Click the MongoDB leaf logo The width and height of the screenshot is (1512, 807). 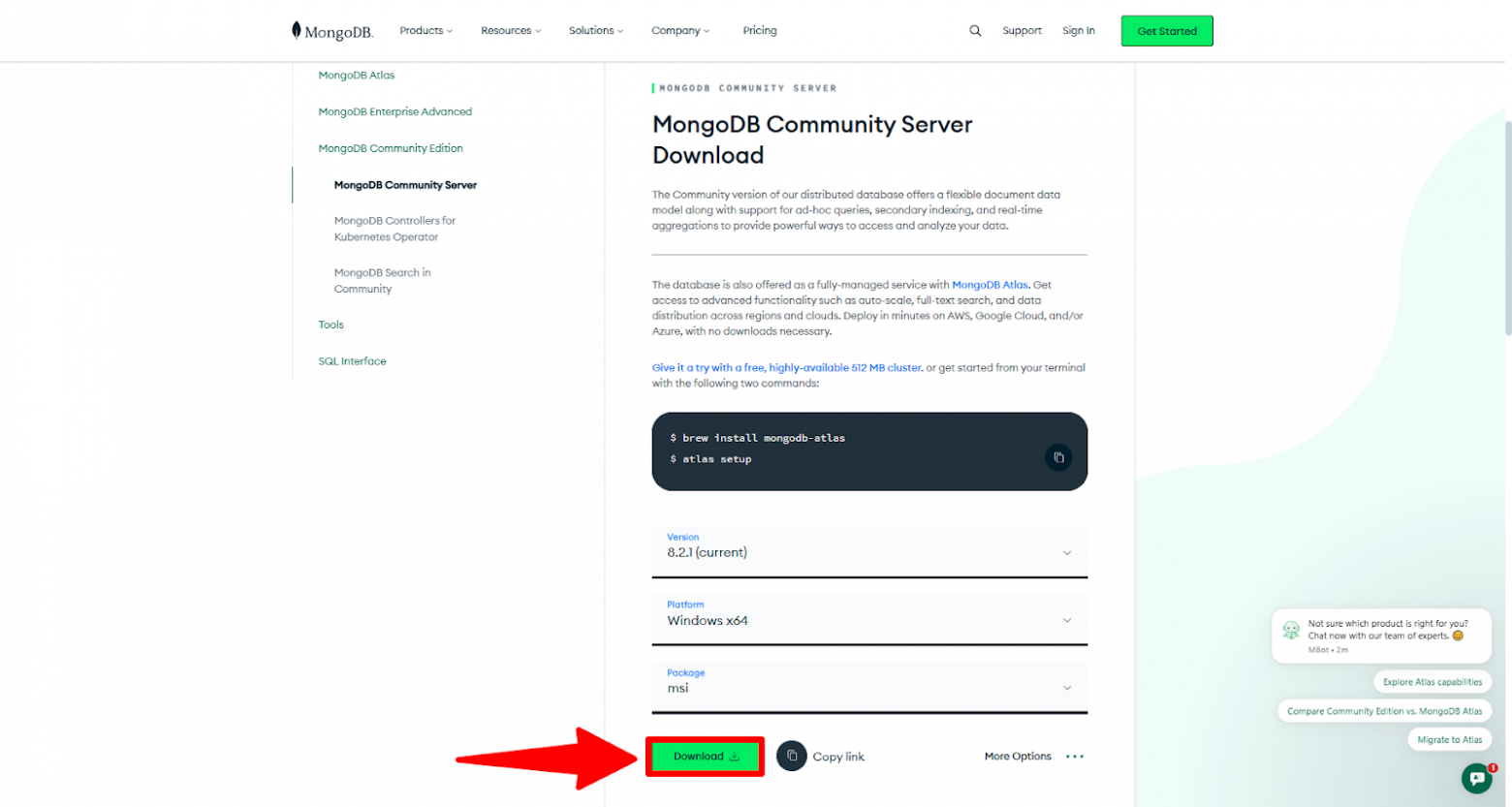298,29
